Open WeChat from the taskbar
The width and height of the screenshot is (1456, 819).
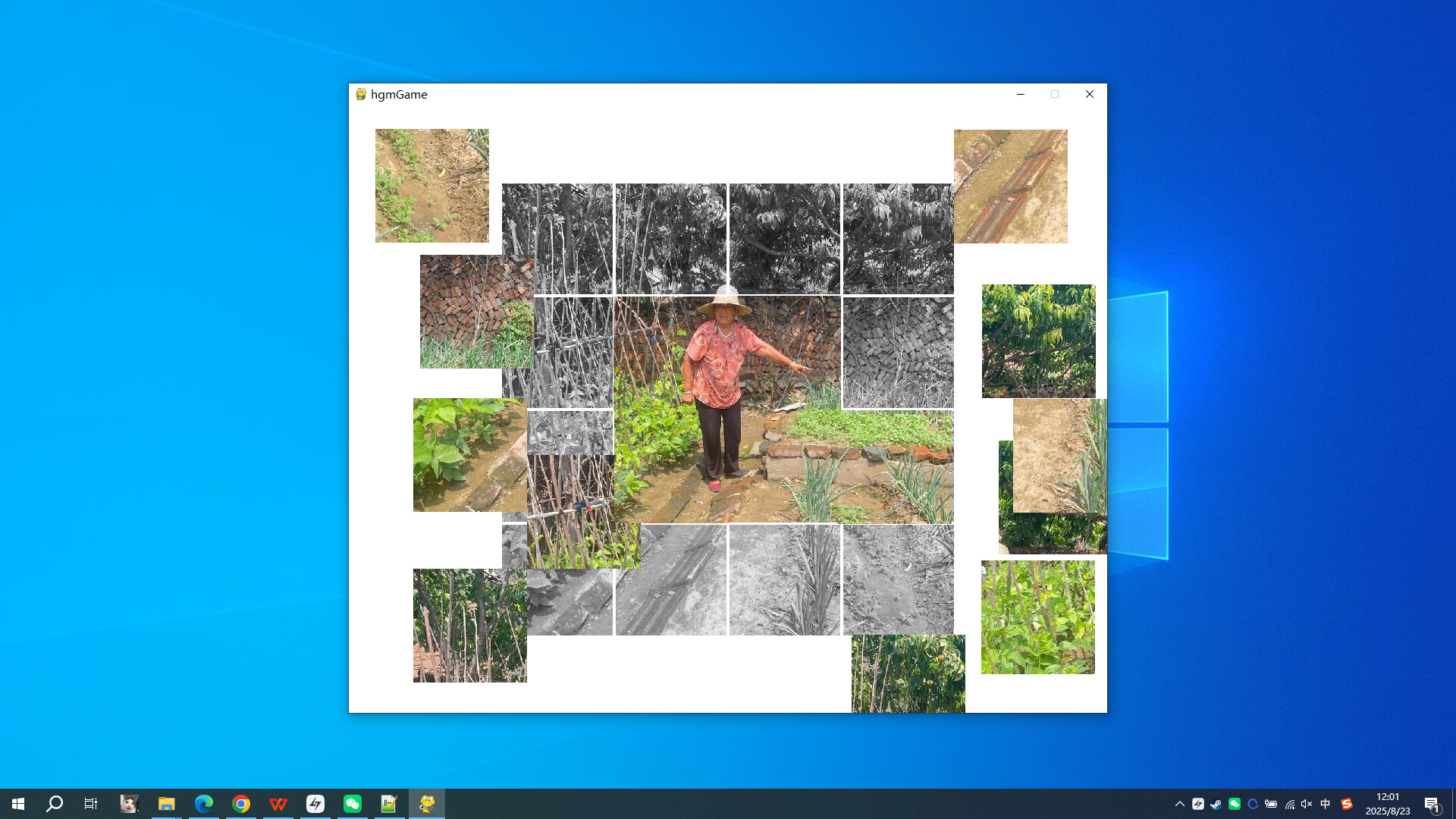pos(353,804)
